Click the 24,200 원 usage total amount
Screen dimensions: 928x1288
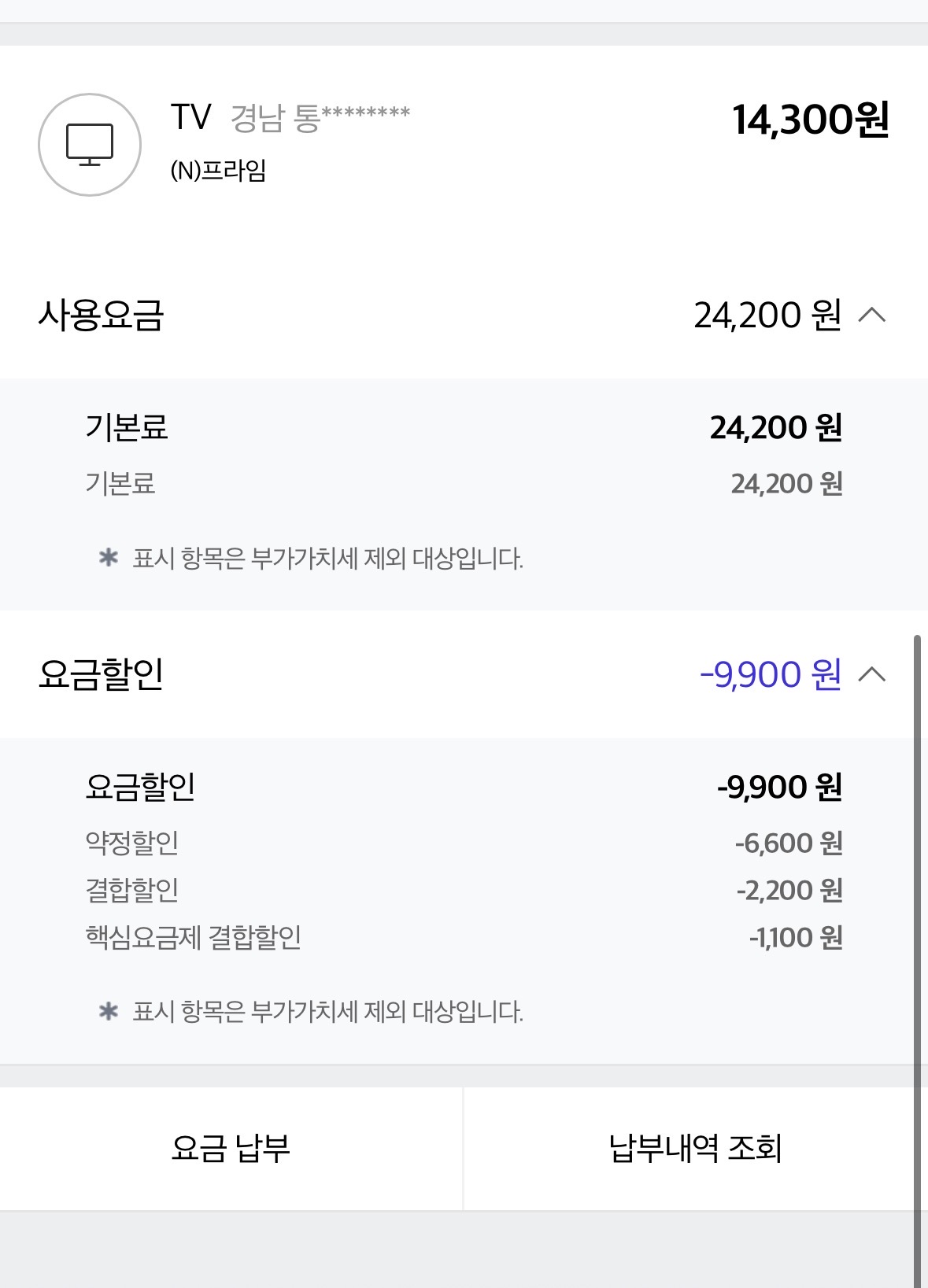click(x=767, y=316)
